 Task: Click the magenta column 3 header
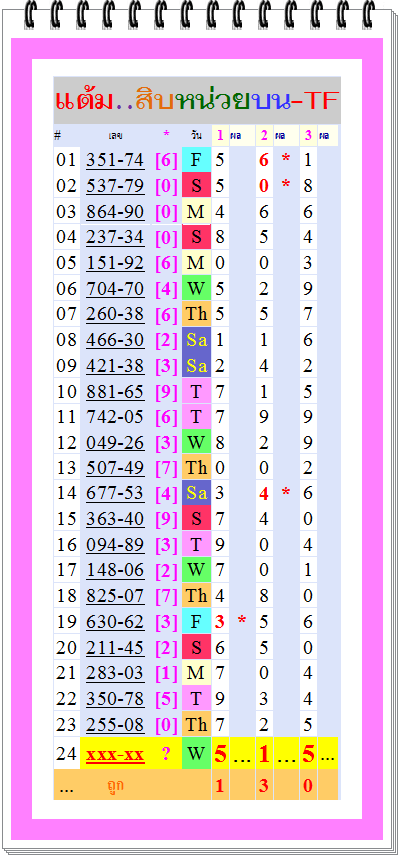(x=308, y=135)
